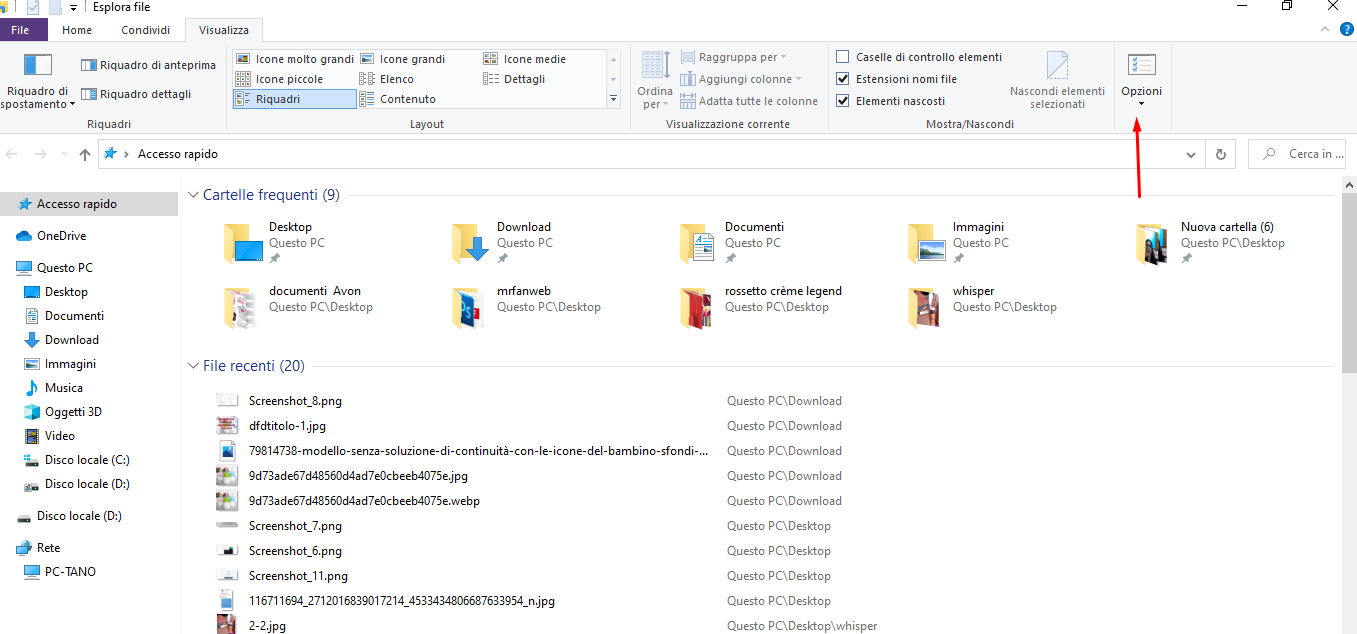Select Icone molto grandi layout
This screenshot has height=634, width=1357.
click(244, 59)
